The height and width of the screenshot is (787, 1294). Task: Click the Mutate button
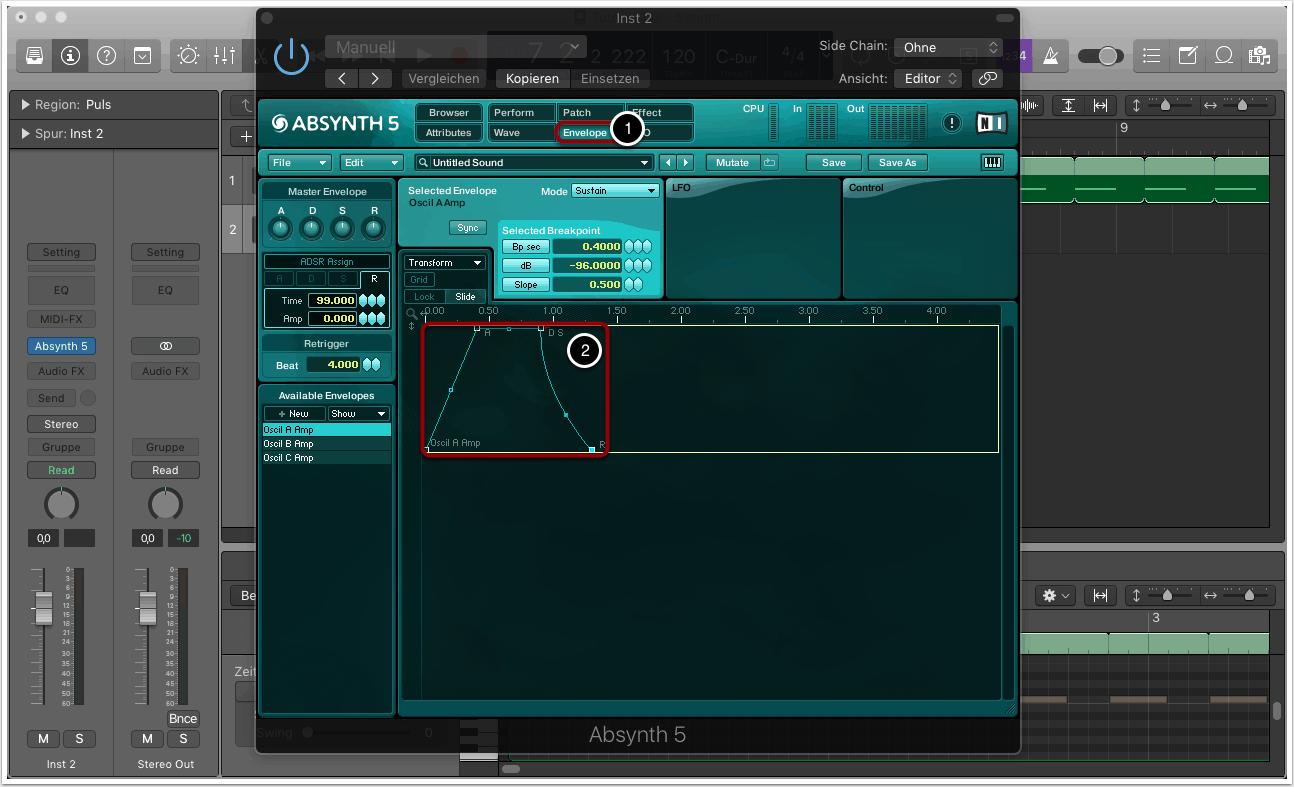[x=732, y=163]
